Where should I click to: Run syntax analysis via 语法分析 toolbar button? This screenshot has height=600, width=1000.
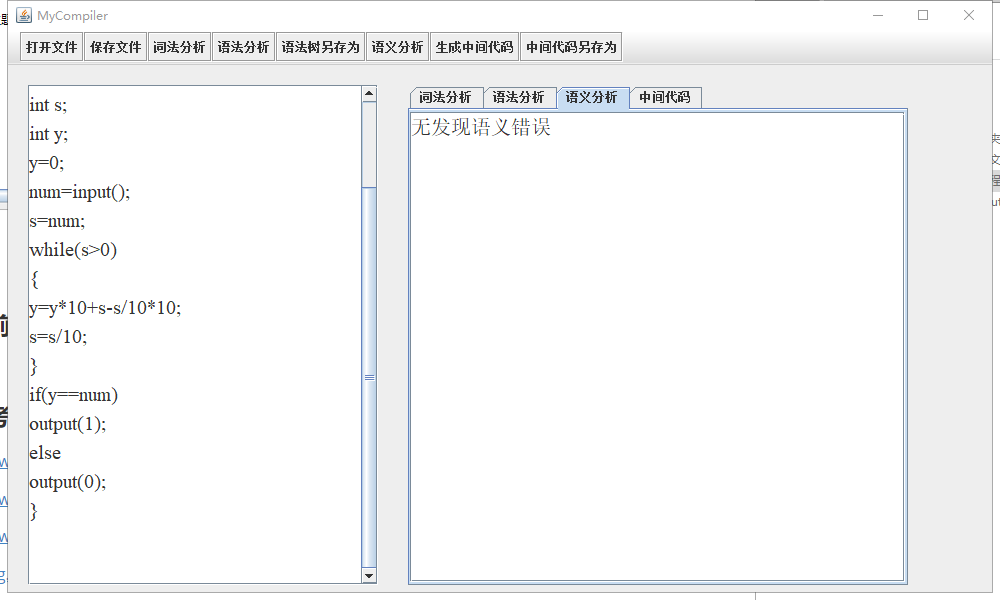(x=242, y=46)
